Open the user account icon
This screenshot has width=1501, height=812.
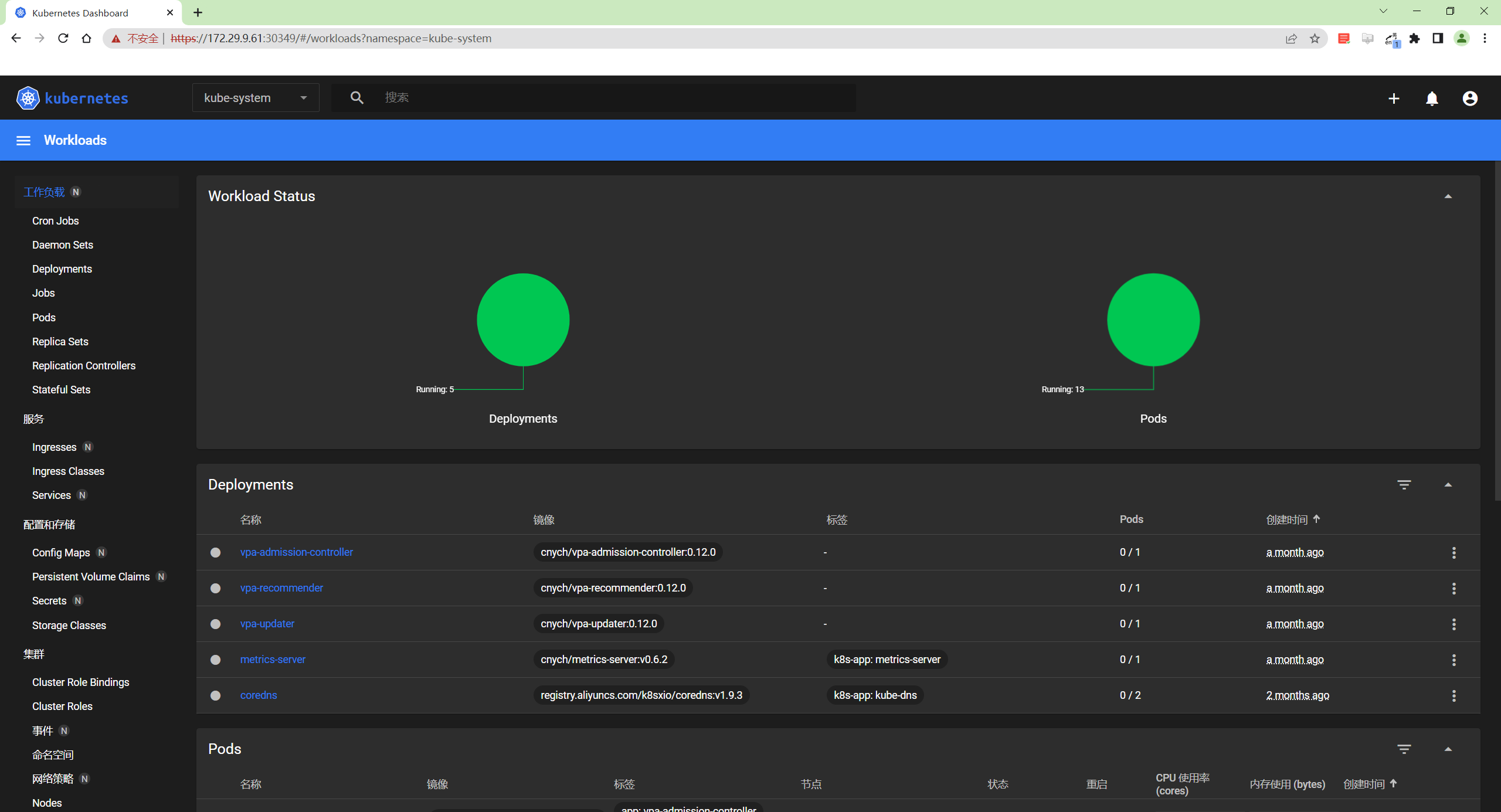point(1470,98)
